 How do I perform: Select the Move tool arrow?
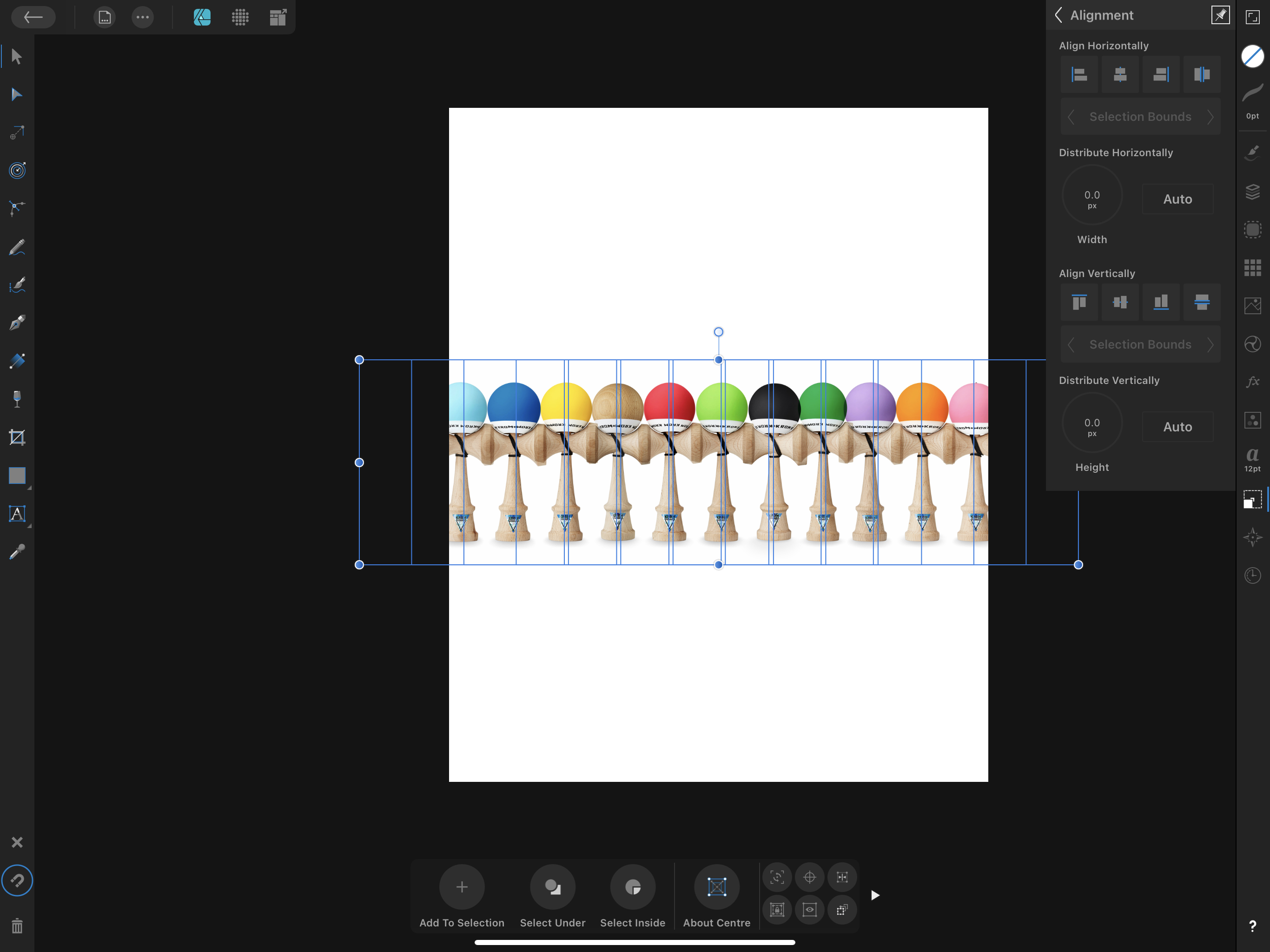(x=17, y=57)
